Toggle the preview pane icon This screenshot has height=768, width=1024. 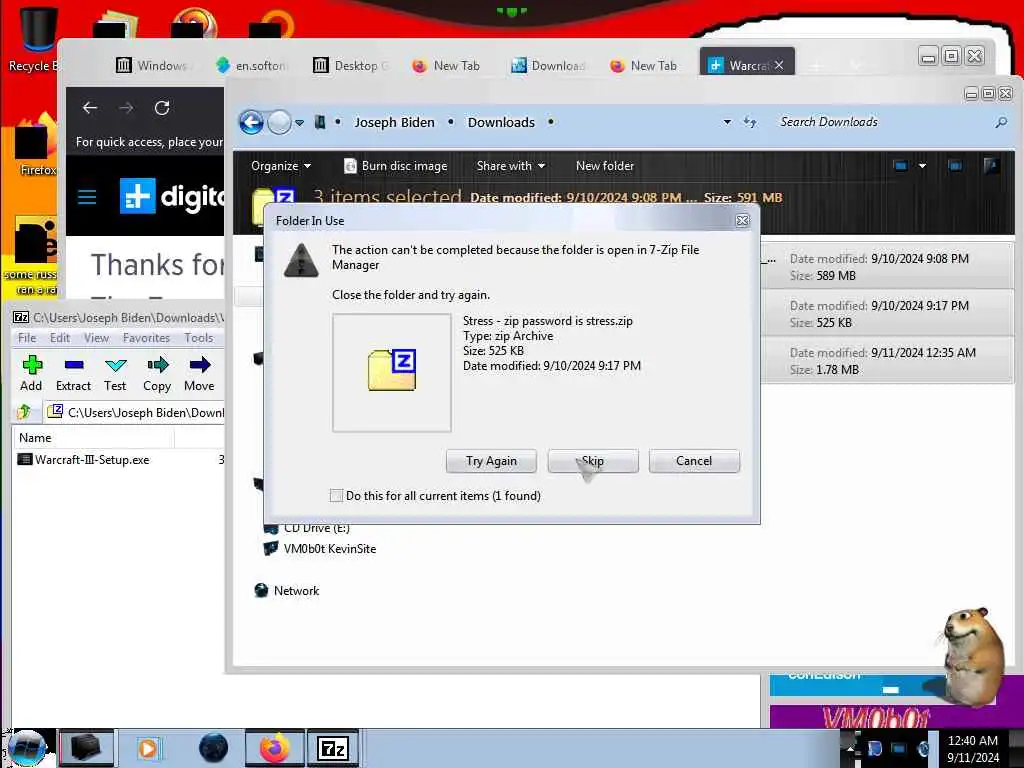coord(955,166)
